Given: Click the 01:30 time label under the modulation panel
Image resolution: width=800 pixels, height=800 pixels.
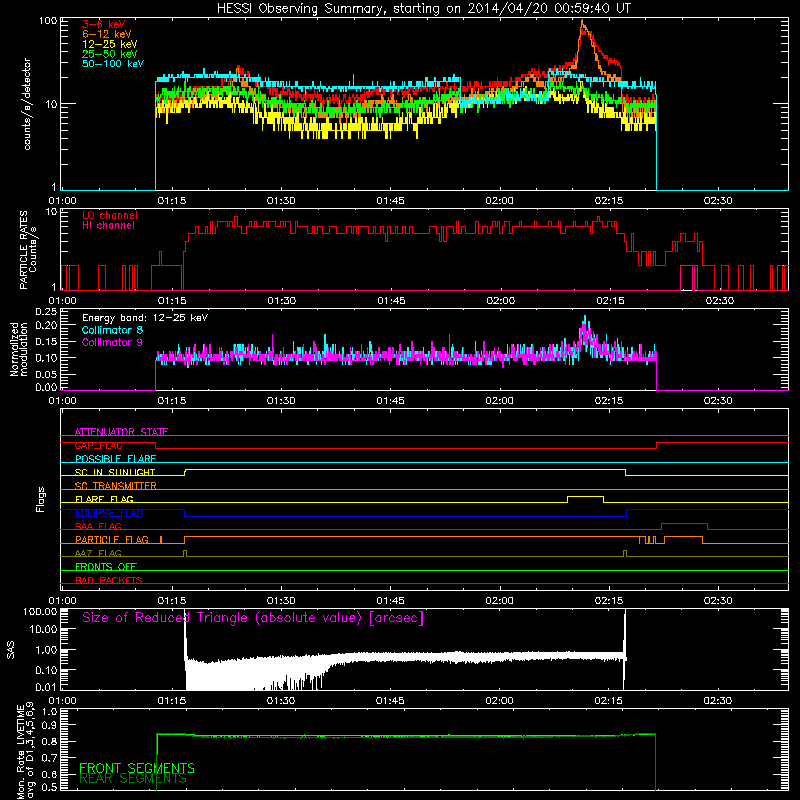Looking at the screenshot, I should coord(281,401).
